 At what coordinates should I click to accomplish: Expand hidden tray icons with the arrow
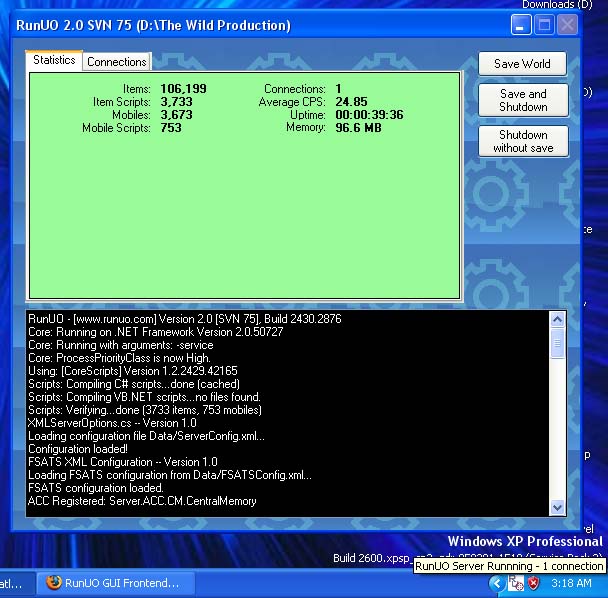tap(497, 583)
